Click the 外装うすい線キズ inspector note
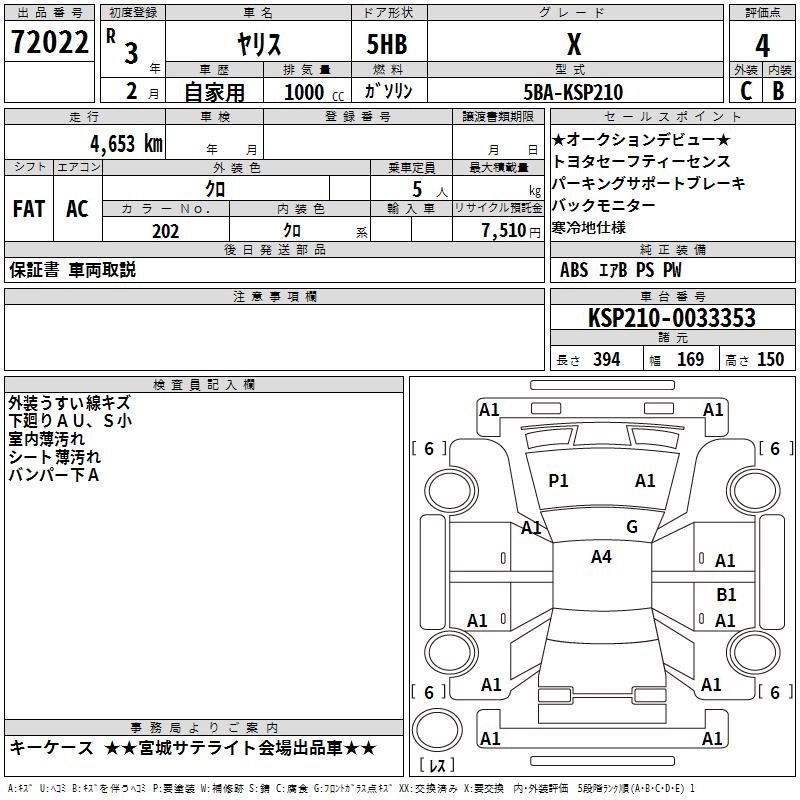The width and height of the screenshot is (800, 800). 69,403
